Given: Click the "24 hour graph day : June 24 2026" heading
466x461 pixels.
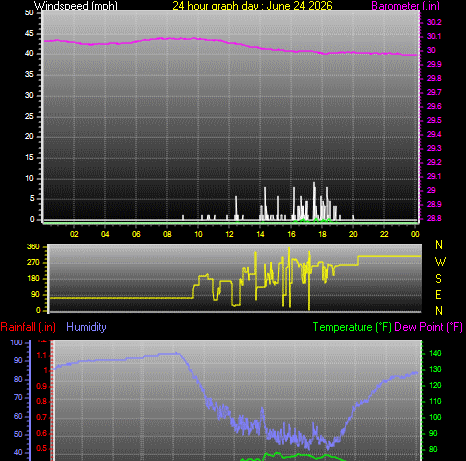Looking at the screenshot, I should [252, 6].
